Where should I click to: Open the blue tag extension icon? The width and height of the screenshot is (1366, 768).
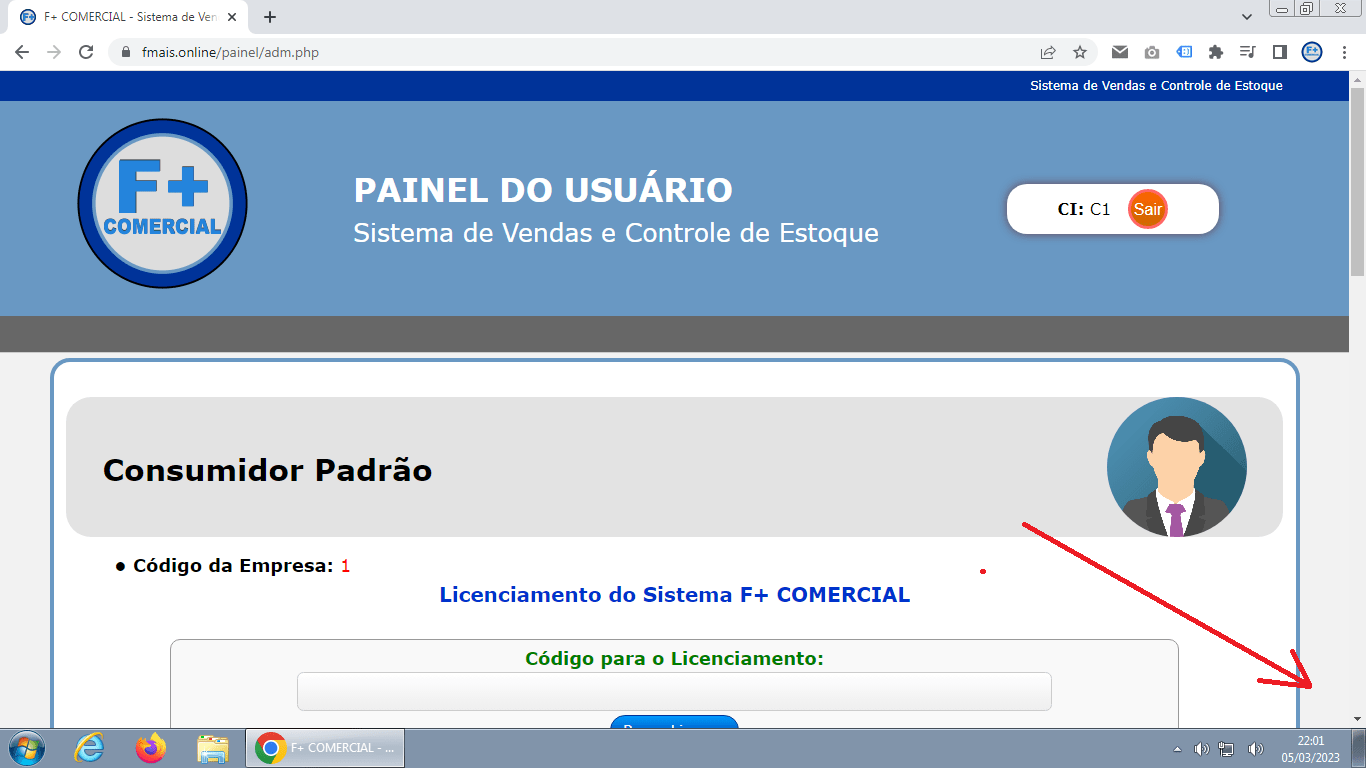pos(1184,52)
